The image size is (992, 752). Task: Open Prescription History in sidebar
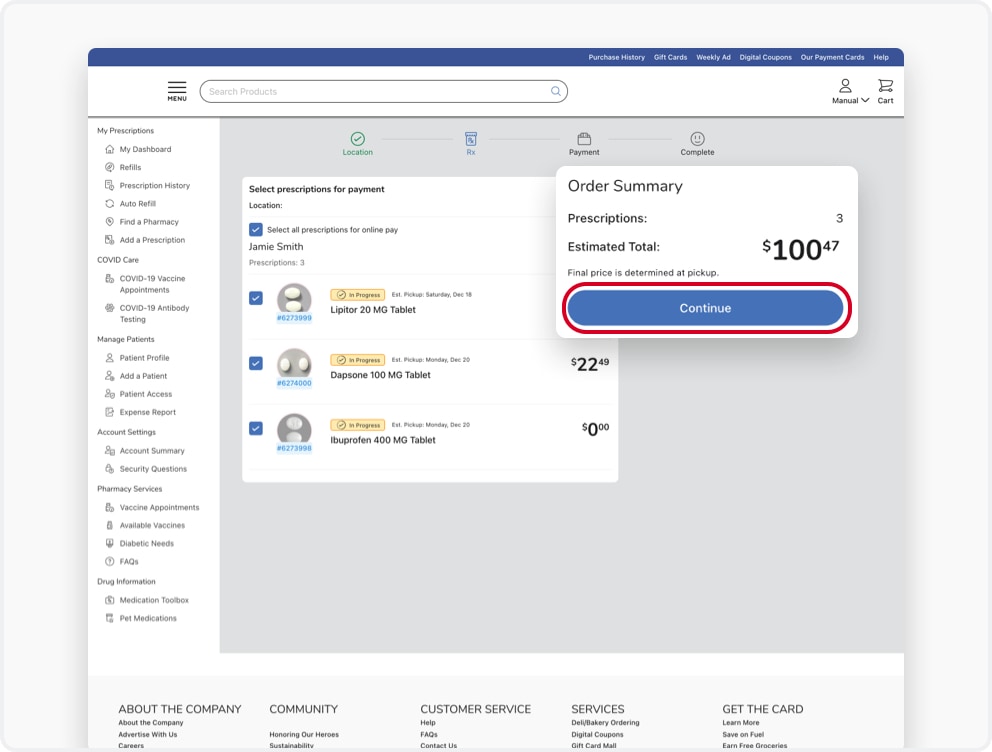pyautogui.click(x=154, y=185)
